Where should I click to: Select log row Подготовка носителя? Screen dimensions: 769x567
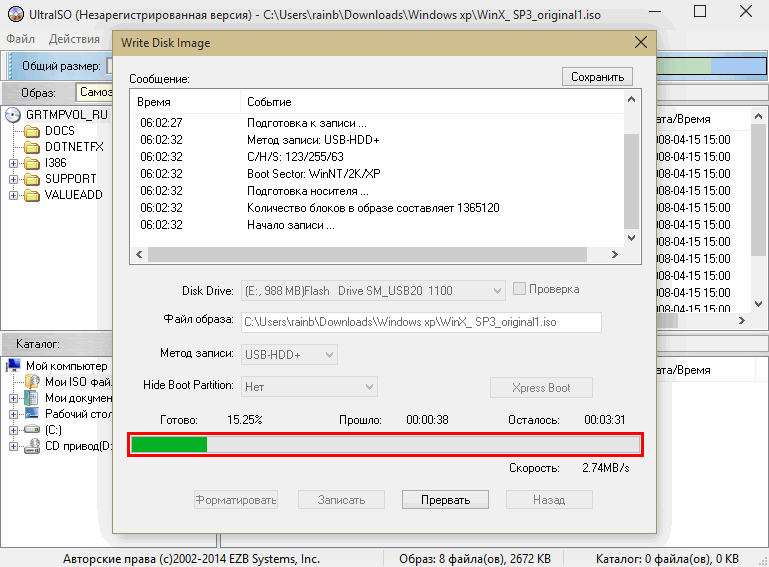tap(377, 191)
